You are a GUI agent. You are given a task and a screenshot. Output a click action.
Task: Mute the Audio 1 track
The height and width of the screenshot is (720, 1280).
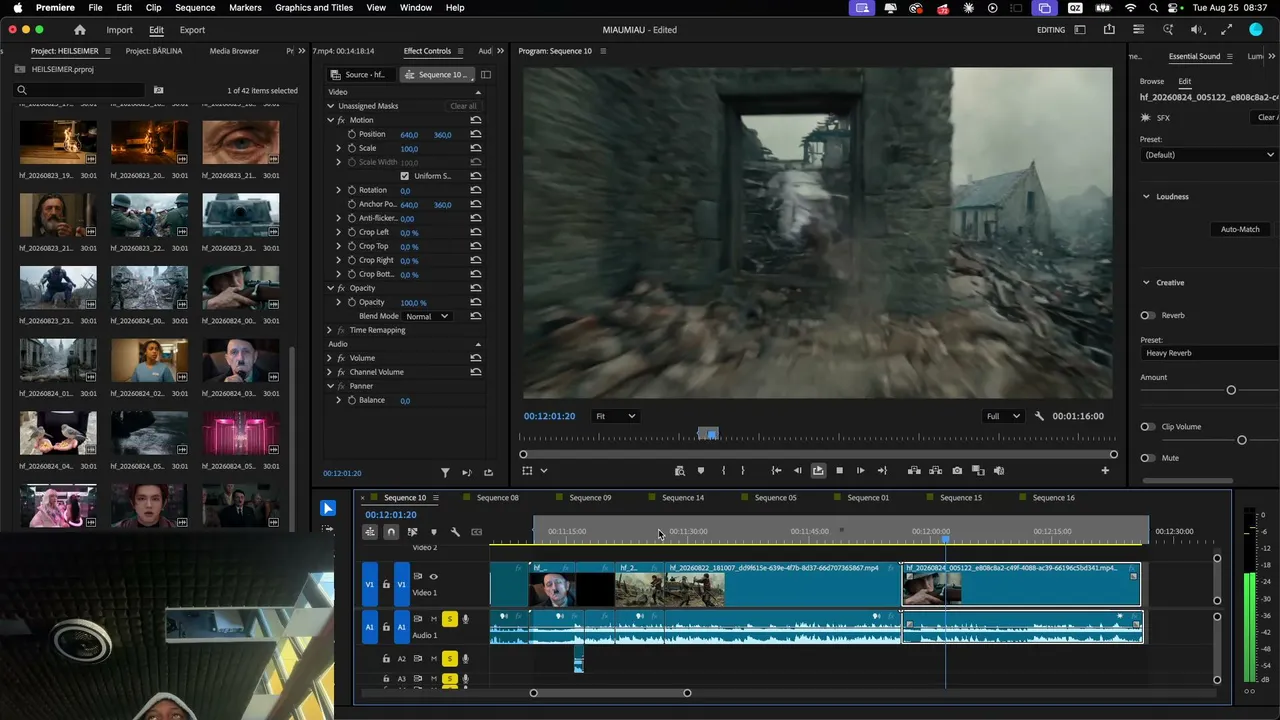pos(433,620)
